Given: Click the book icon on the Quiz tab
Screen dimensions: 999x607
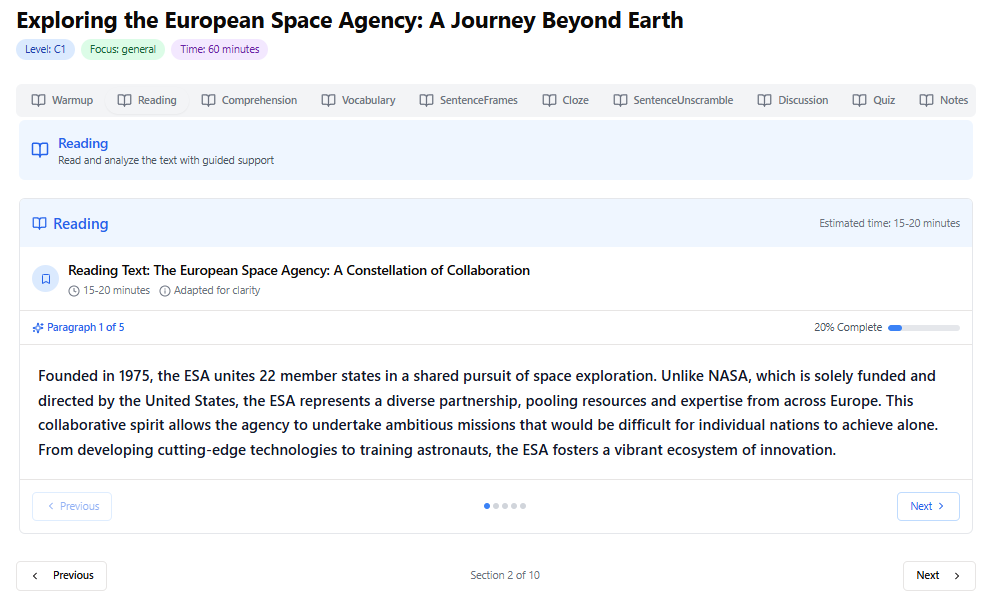Looking at the screenshot, I should [x=859, y=100].
